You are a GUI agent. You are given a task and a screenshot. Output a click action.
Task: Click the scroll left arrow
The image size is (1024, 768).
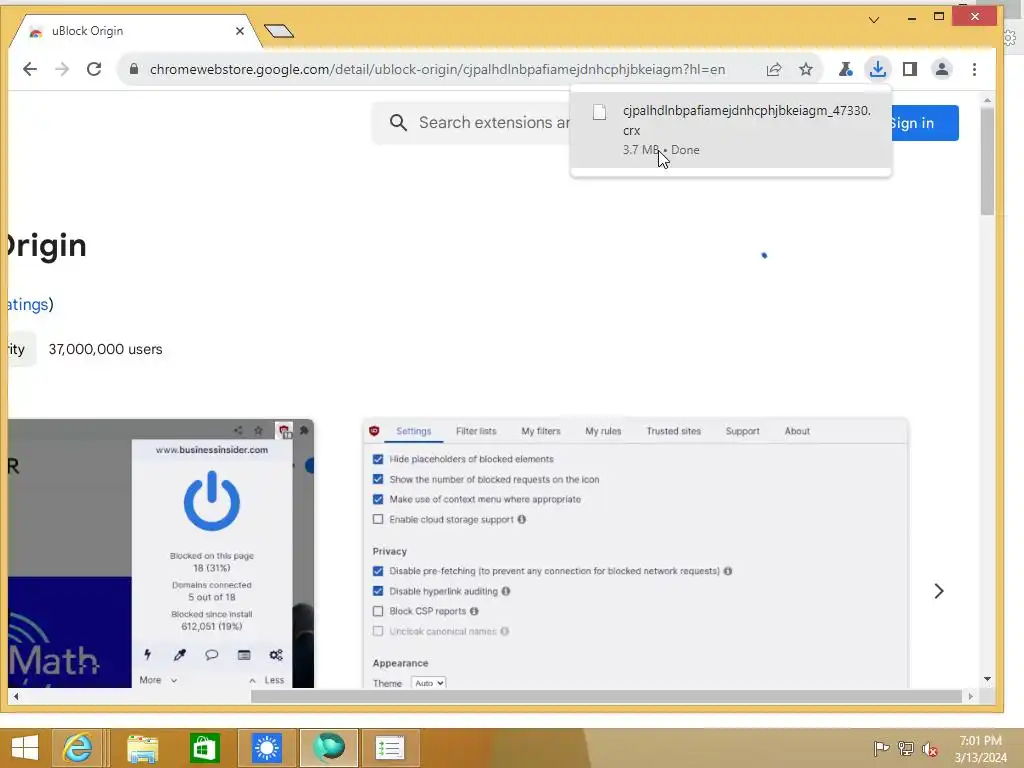[x=16, y=697]
